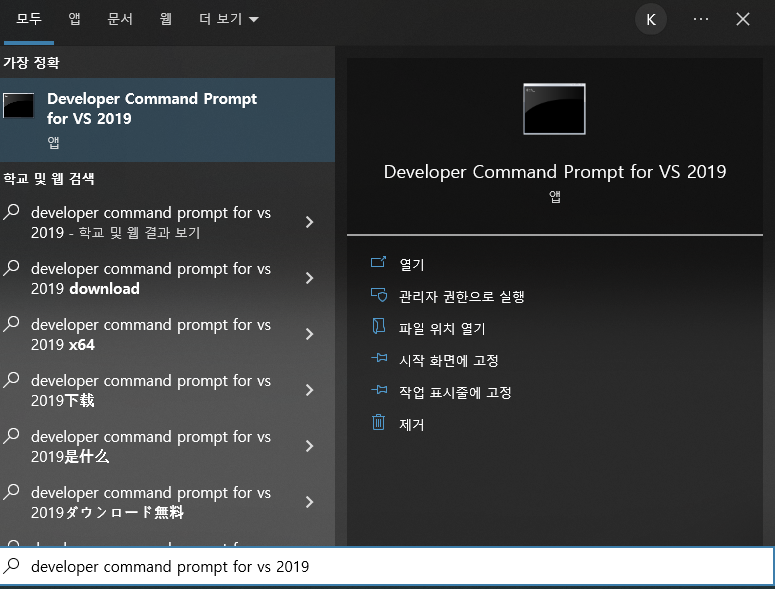
Task: Click the open file location icon
Action: click(x=379, y=326)
